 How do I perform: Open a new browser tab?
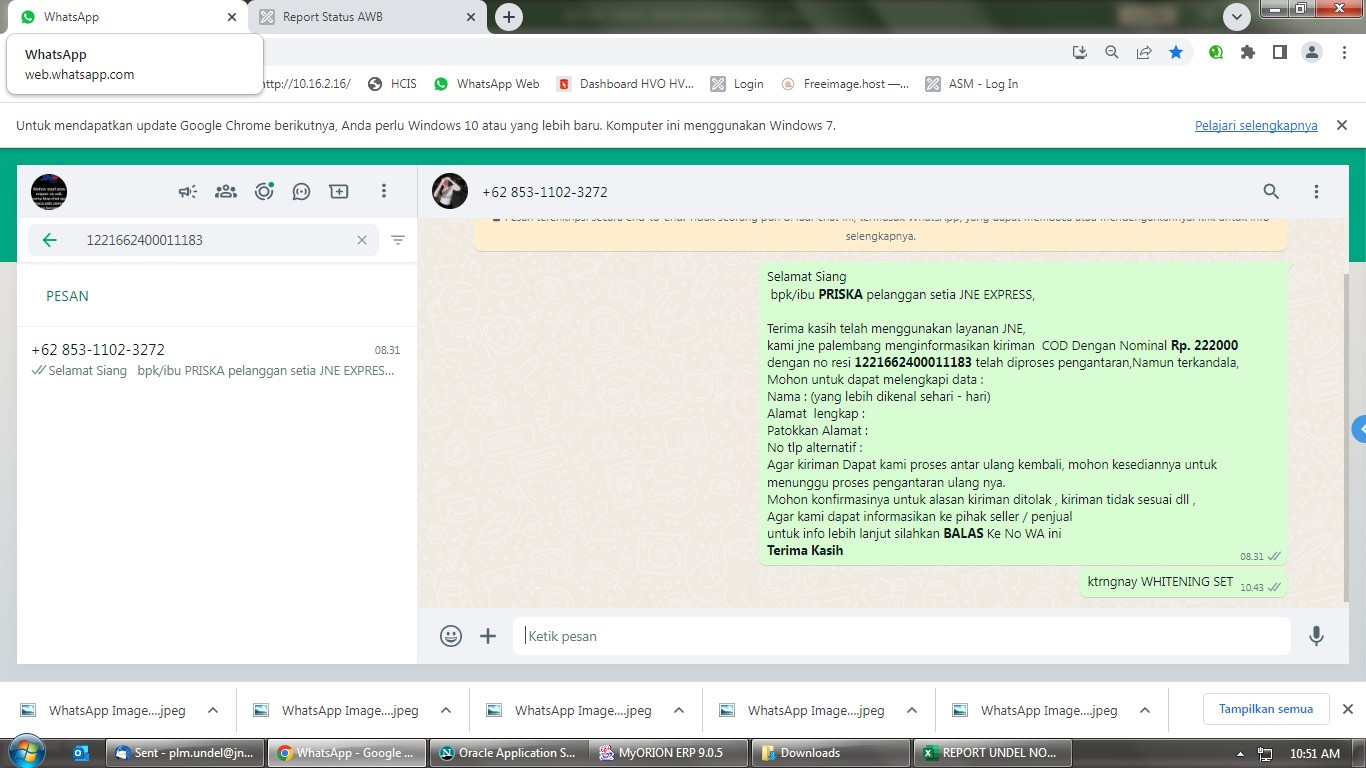click(x=509, y=17)
